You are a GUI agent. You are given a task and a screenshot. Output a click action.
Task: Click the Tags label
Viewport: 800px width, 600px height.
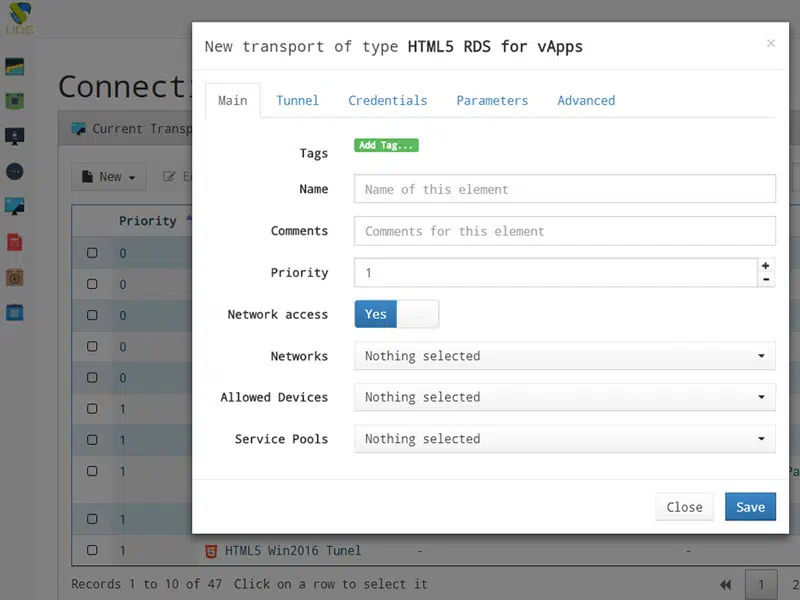[x=314, y=153]
